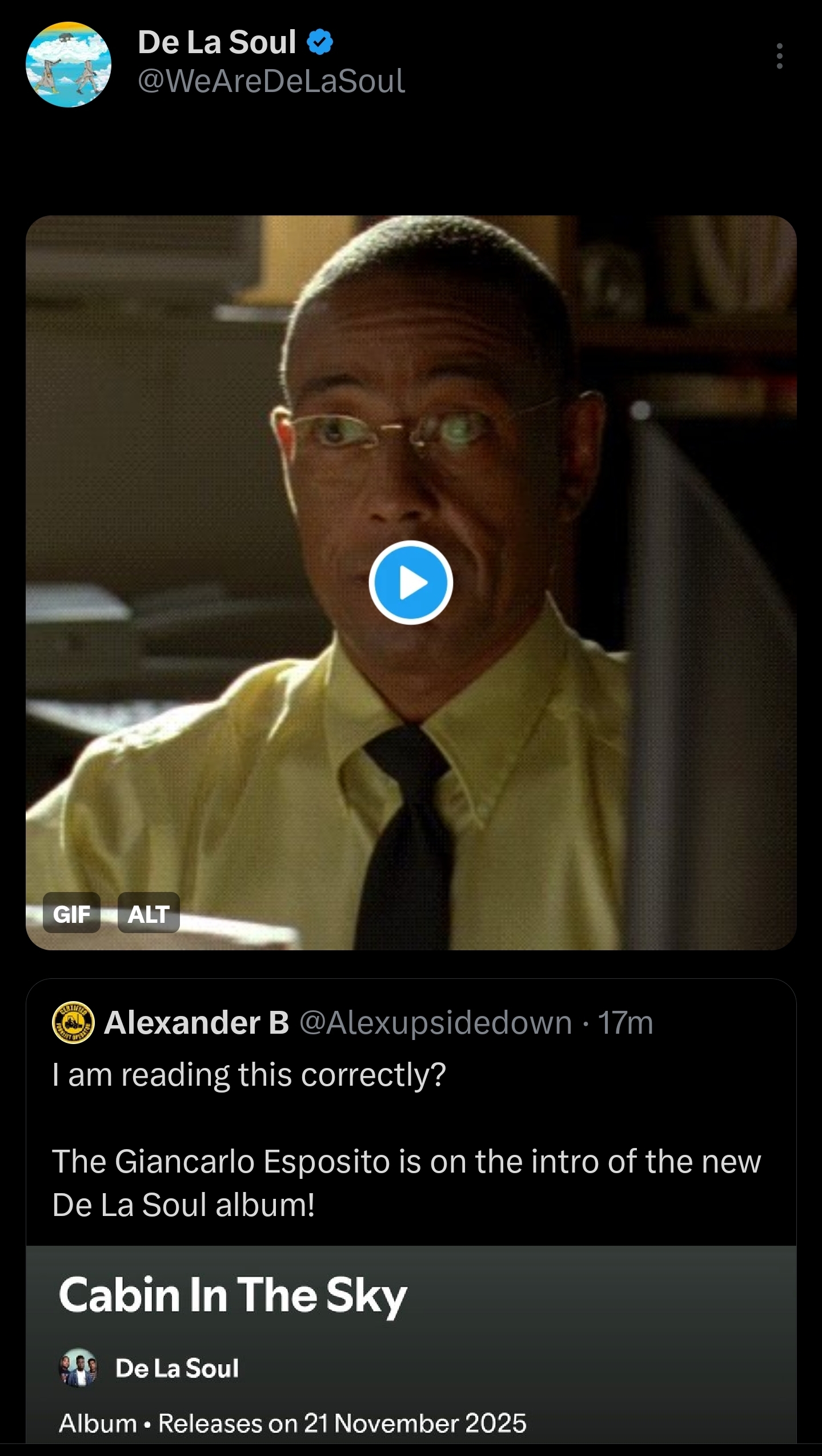Image resolution: width=822 pixels, height=1456 pixels.
Task: Visit the @WeAreDeLaSoul handle
Action: click(x=271, y=81)
